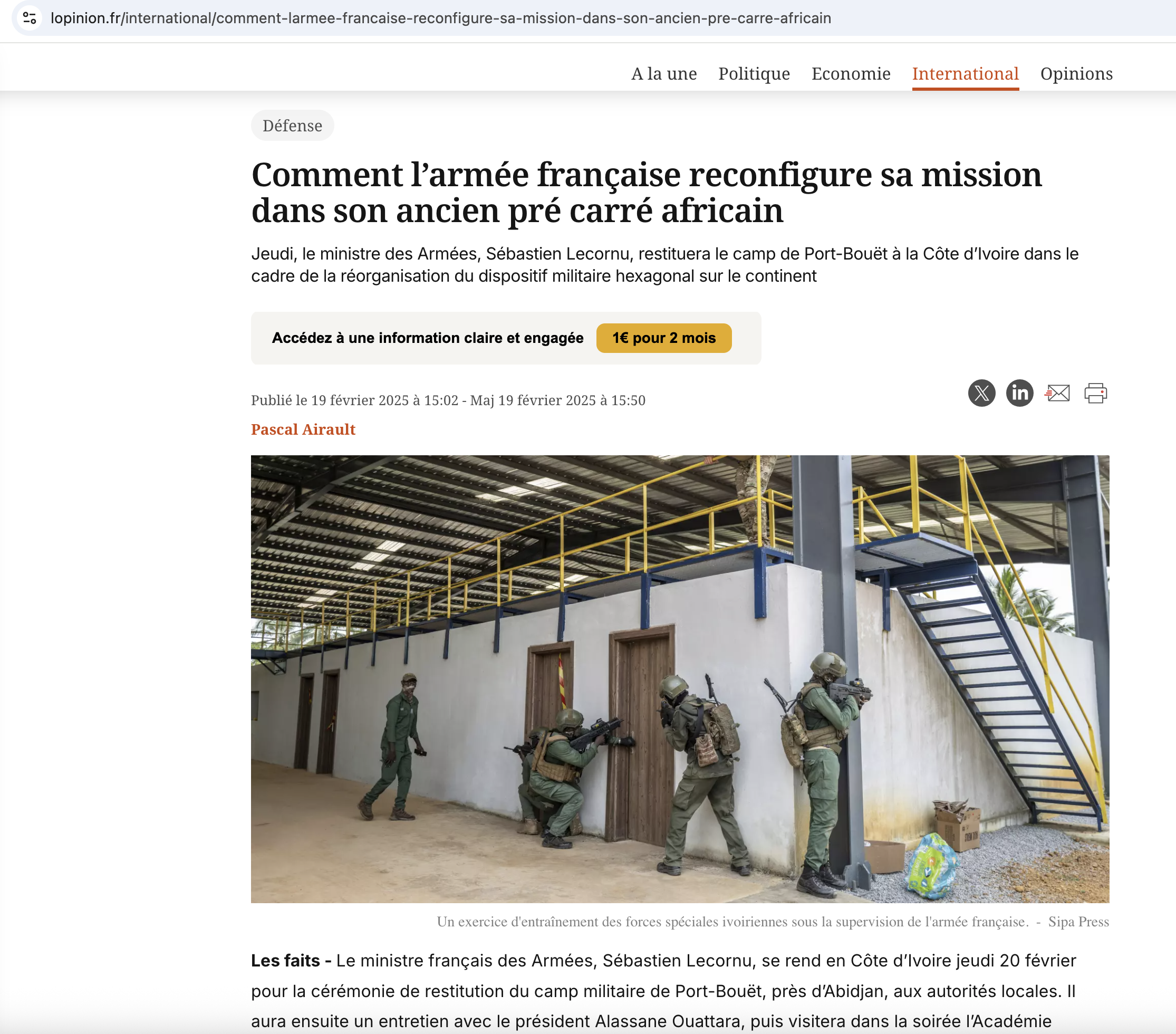
Task: Click the Sipa Press photo credit
Action: 1078,922
